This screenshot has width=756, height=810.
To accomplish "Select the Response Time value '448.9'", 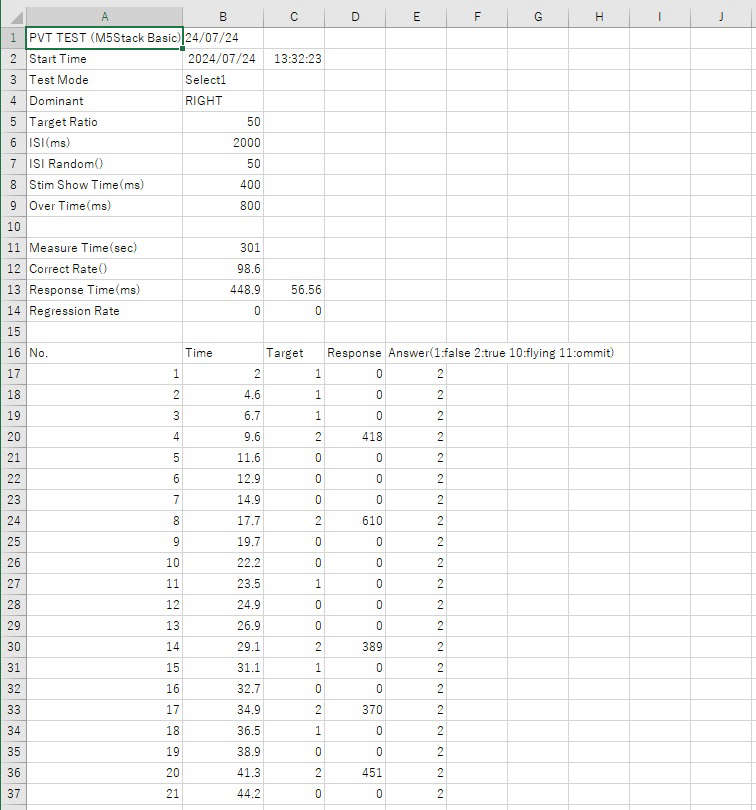I will [223, 290].
